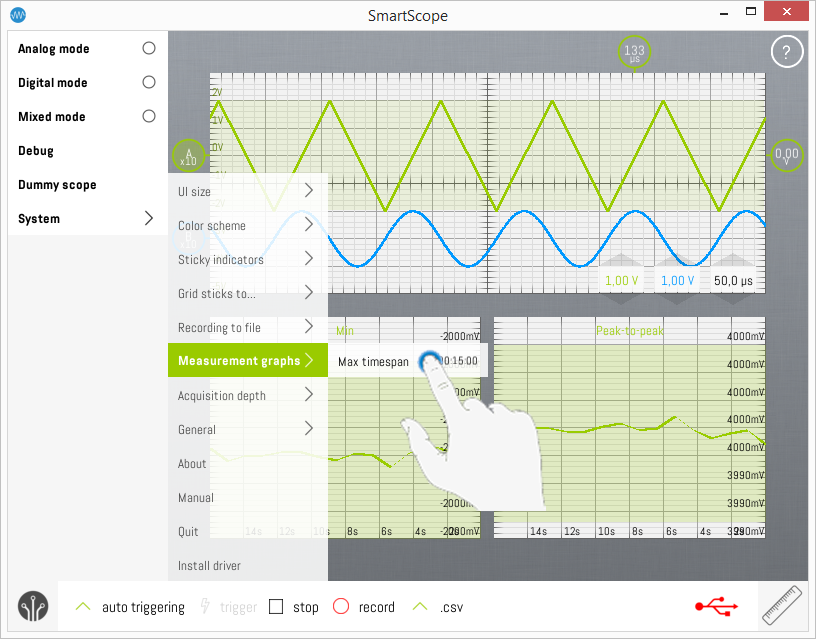Open the About menu entry
The width and height of the screenshot is (818, 640).
click(192, 463)
